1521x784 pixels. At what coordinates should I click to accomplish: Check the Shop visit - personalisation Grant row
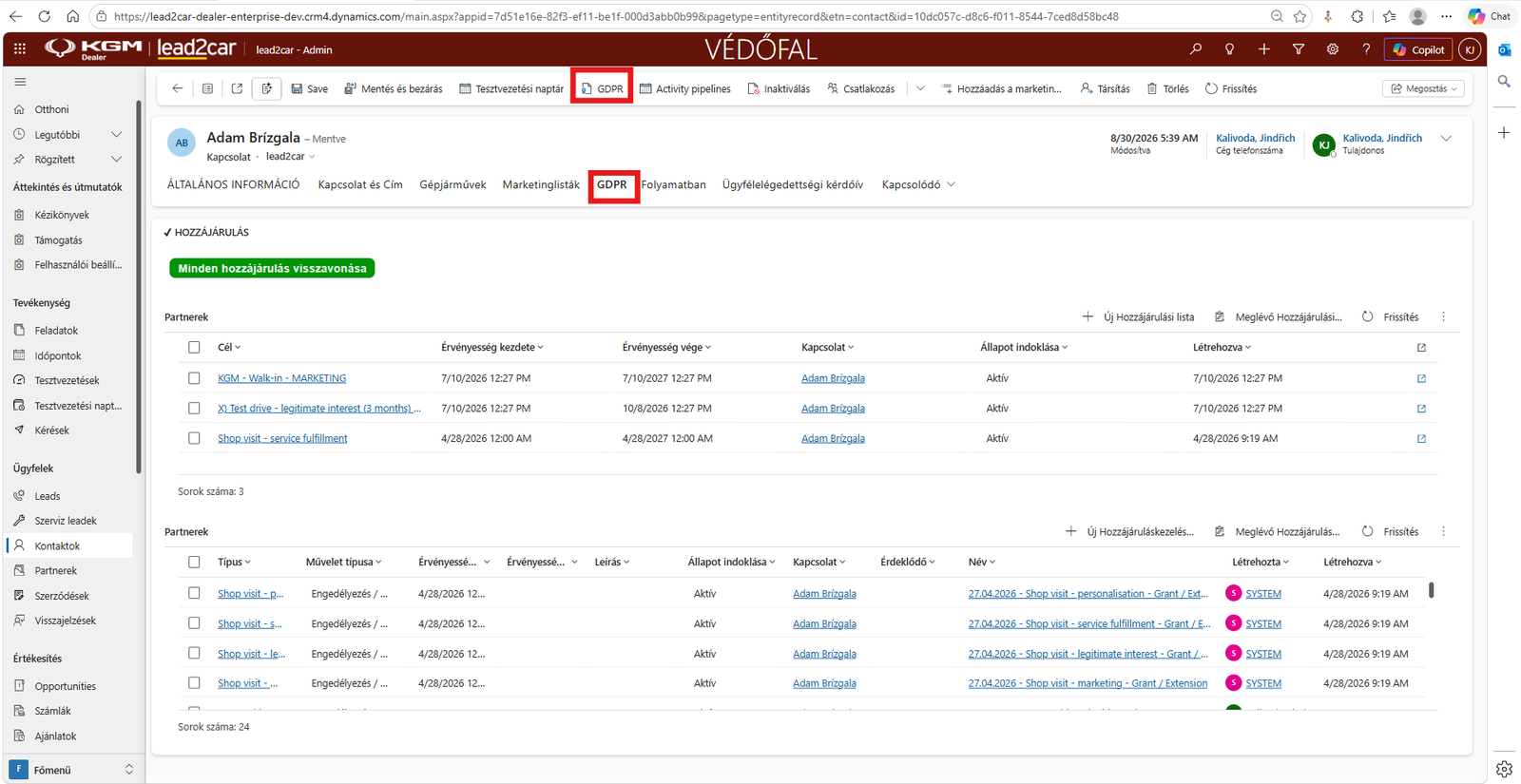pyautogui.click(x=194, y=593)
